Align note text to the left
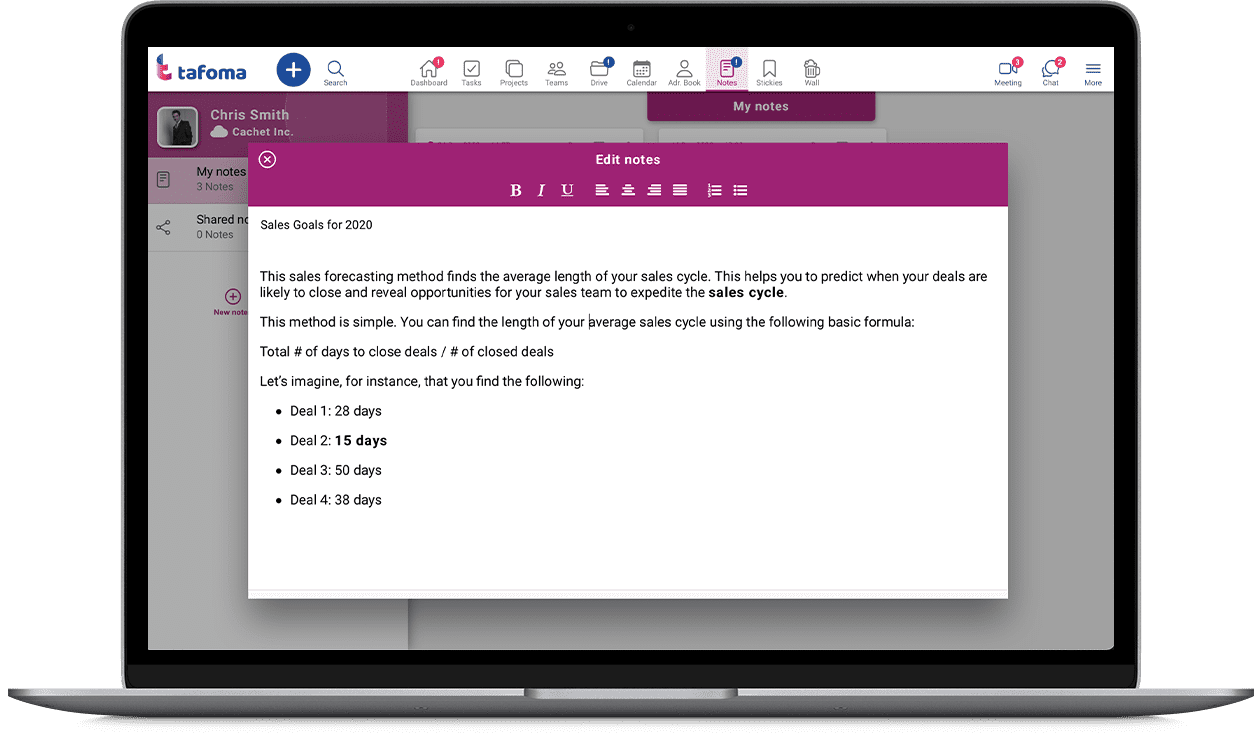Viewport: 1259px width, 733px height. (x=602, y=190)
